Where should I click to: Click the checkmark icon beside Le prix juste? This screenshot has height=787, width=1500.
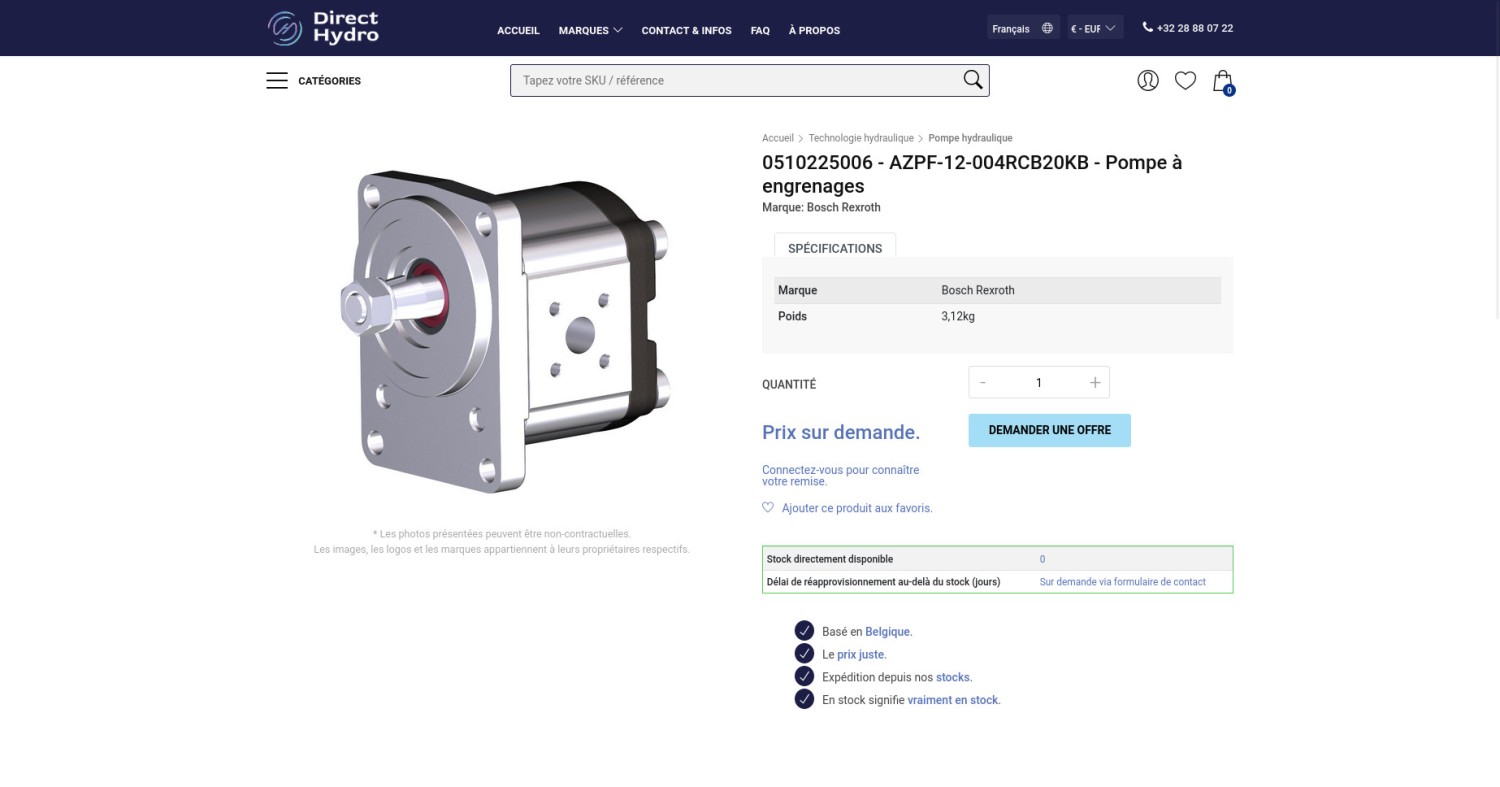point(804,654)
